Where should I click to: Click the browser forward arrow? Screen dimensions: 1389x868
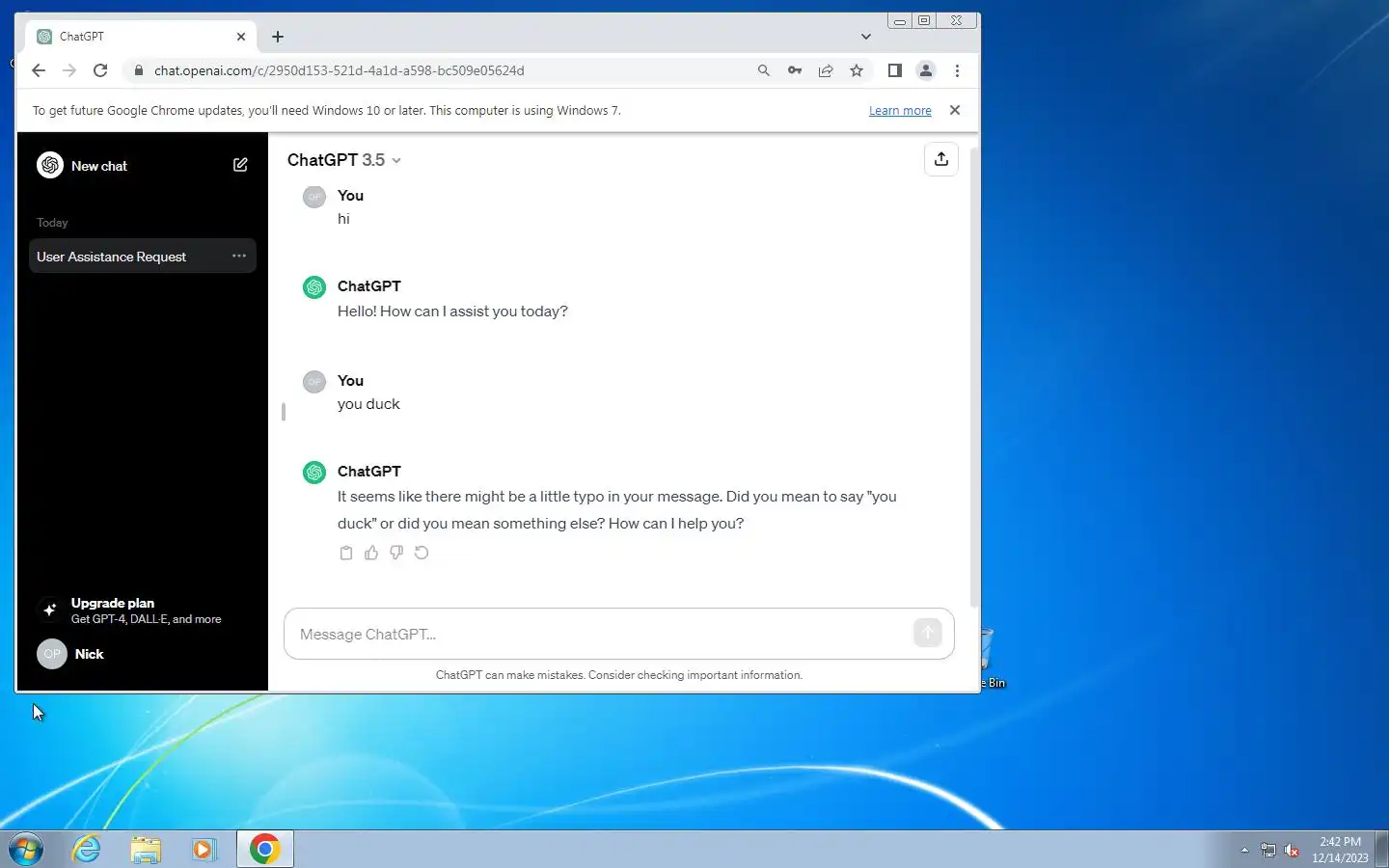[x=69, y=70]
